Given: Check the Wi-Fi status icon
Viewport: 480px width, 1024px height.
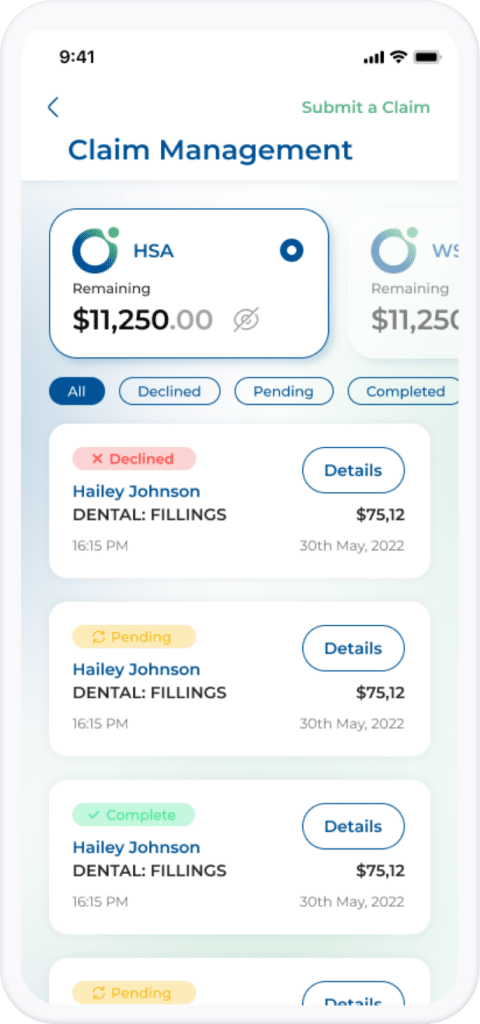Looking at the screenshot, I should (x=398, y=57).
